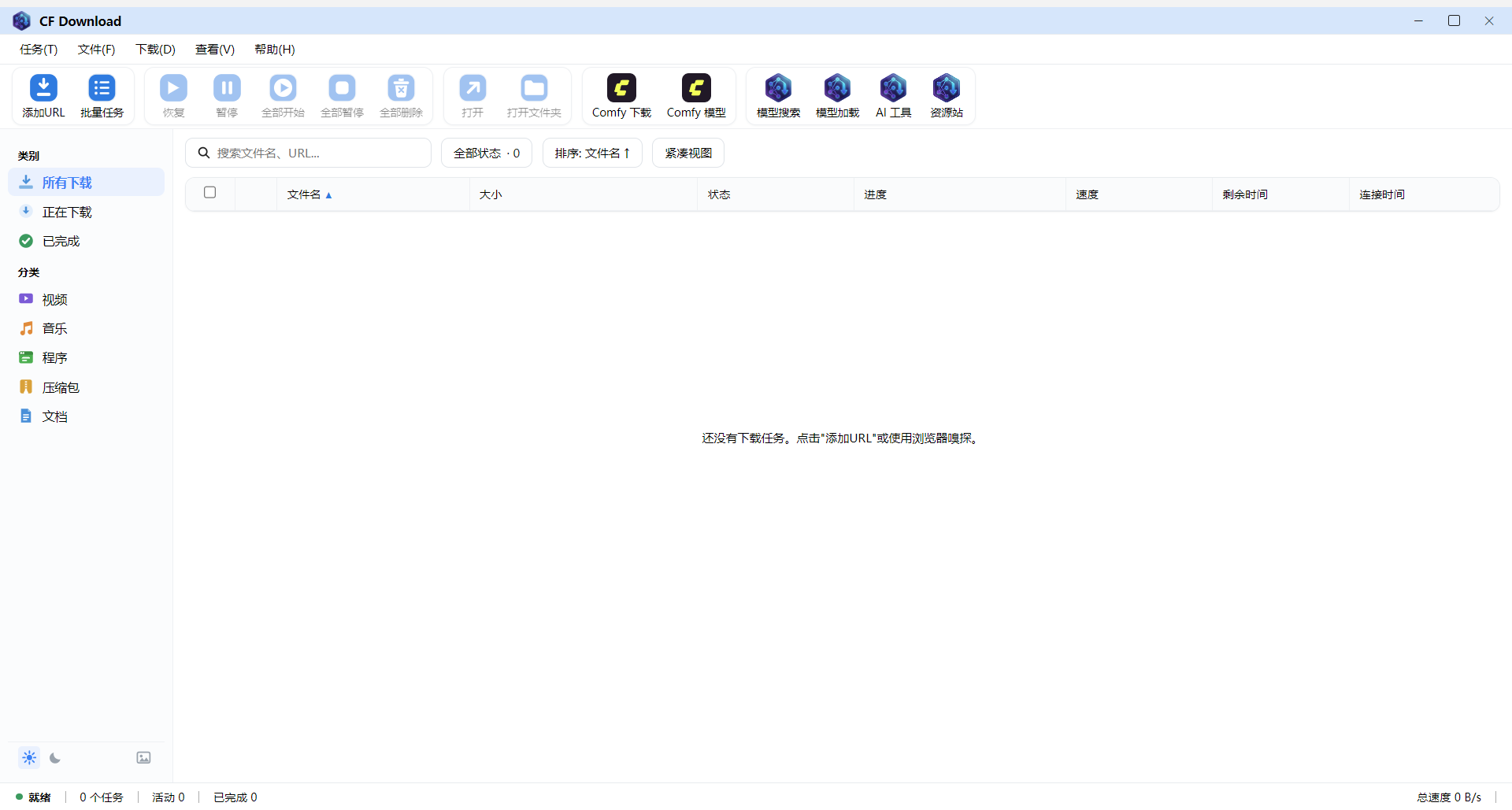
Task: Click the 搜索文件名、URL search field
Action: point(308,153)
